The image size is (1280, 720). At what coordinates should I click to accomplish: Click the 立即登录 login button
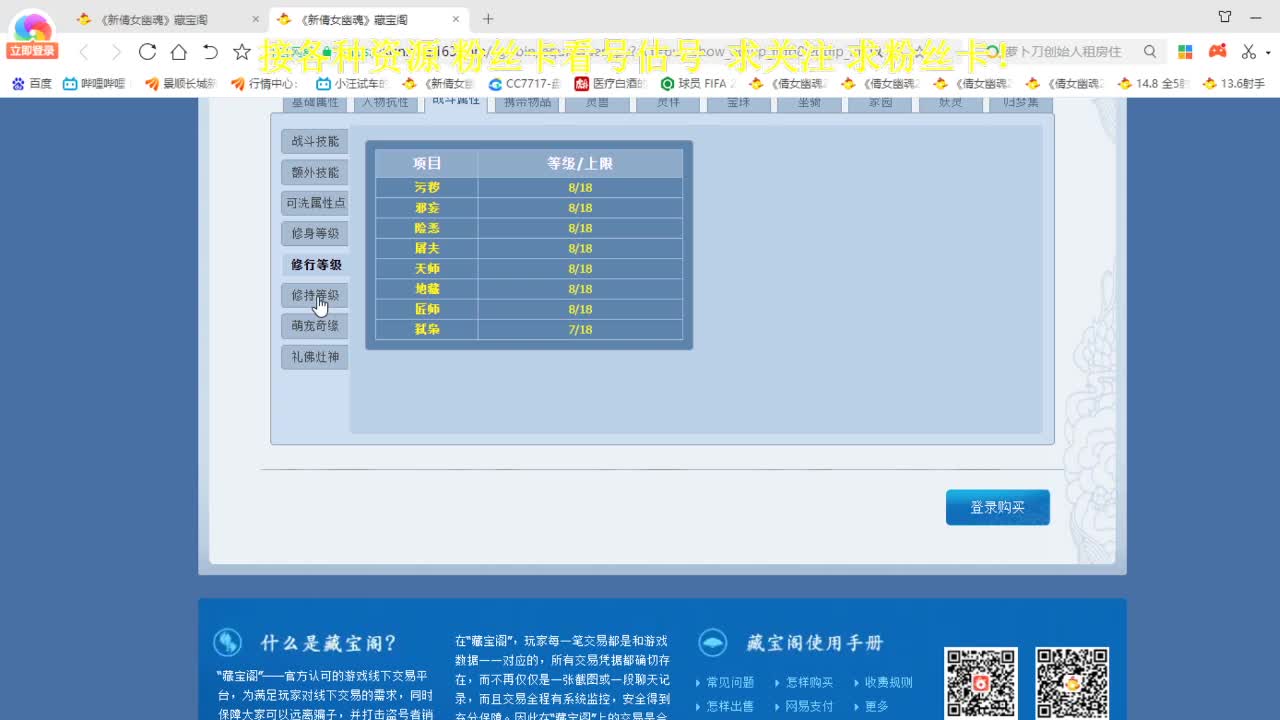[x=32, y=51]
